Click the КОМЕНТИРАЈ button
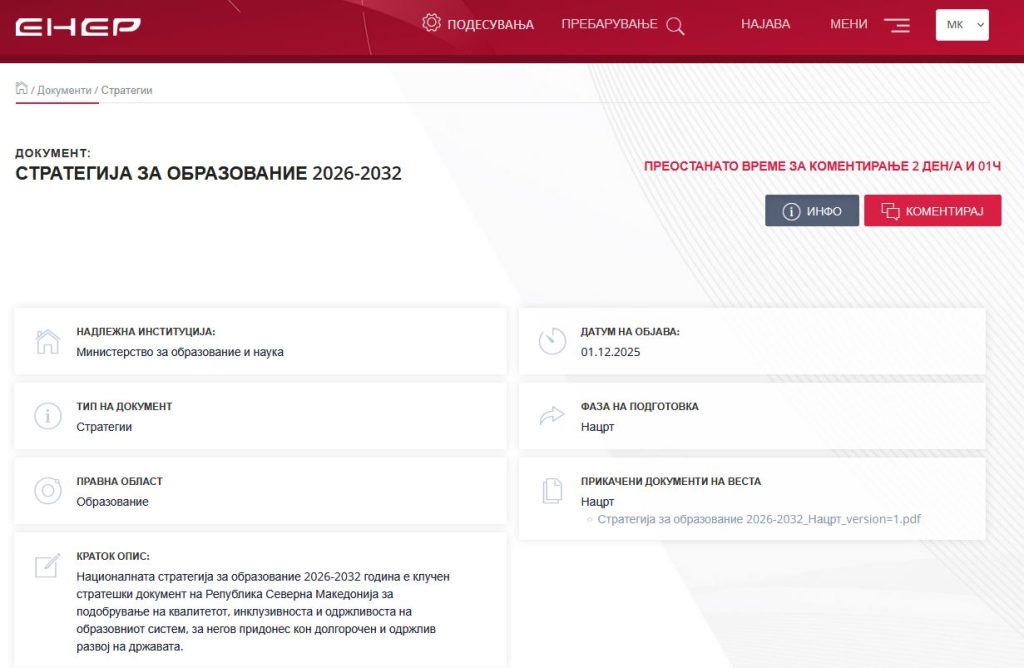This screenshot has width=1024, height=668. [x=932, y=211]
